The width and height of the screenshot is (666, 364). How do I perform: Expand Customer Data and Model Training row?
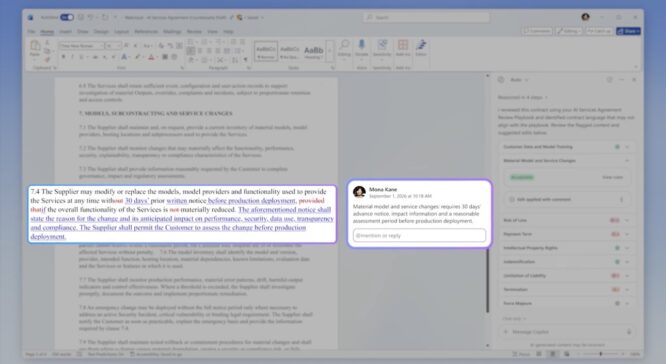tap(567, 147)
